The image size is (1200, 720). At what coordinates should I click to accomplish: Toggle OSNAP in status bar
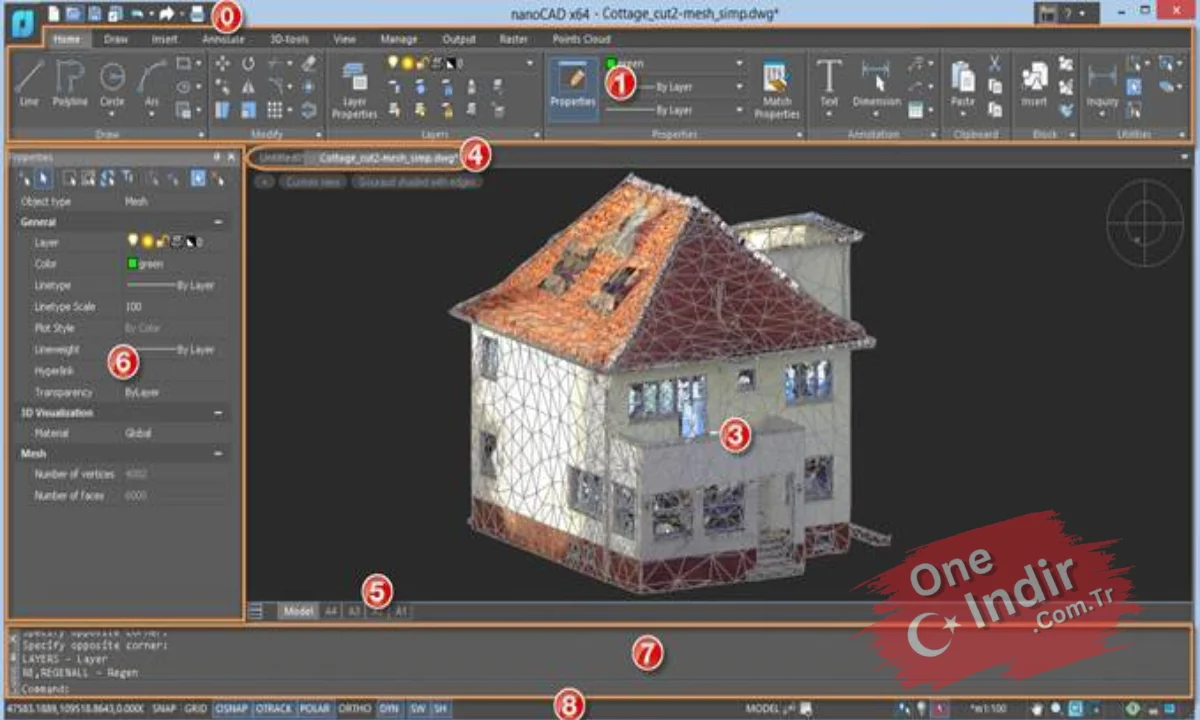click(x=231, y=708)
